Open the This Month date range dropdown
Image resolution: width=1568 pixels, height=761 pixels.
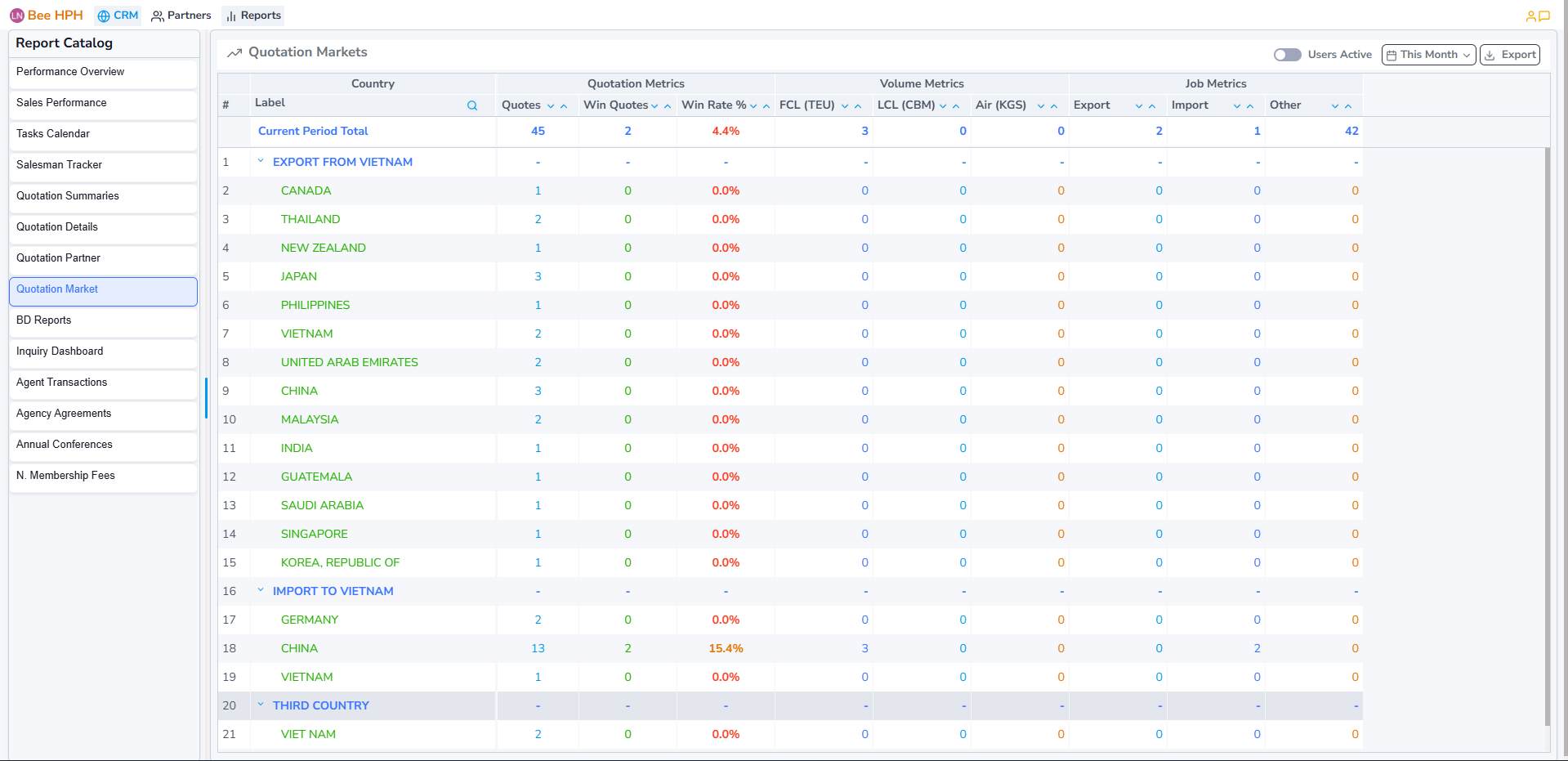[1428, 54]
